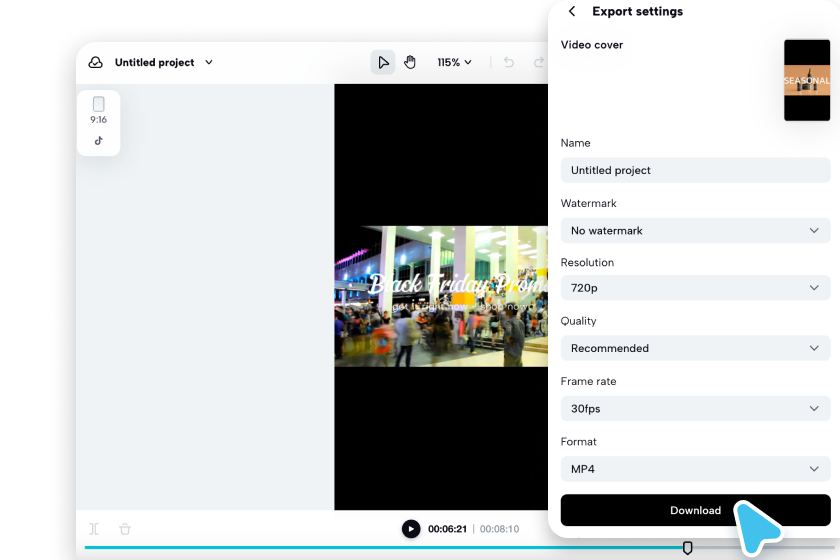
Task: Click the total duration 00:08:10
Action: tap(499, 529)
